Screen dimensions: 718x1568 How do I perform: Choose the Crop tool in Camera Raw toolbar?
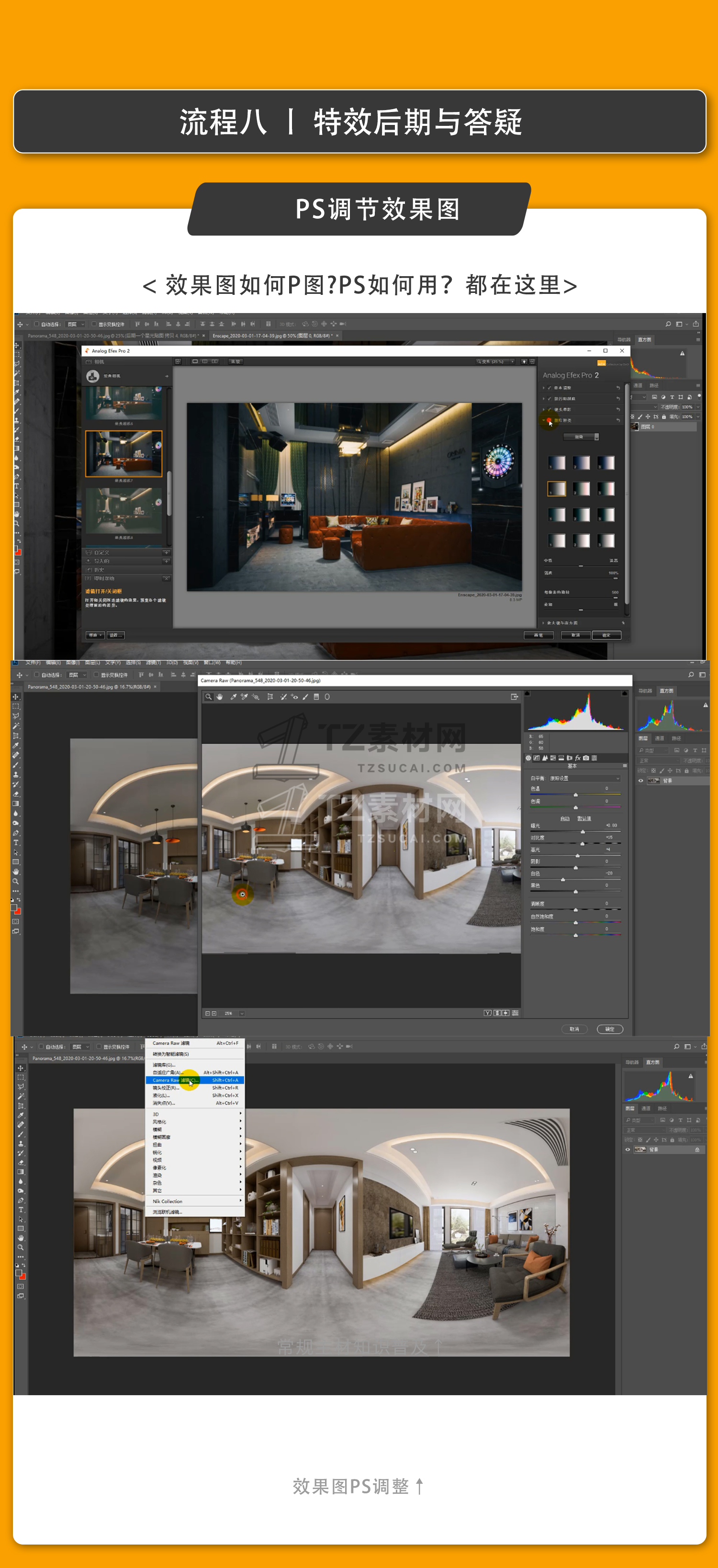(270, 697)
